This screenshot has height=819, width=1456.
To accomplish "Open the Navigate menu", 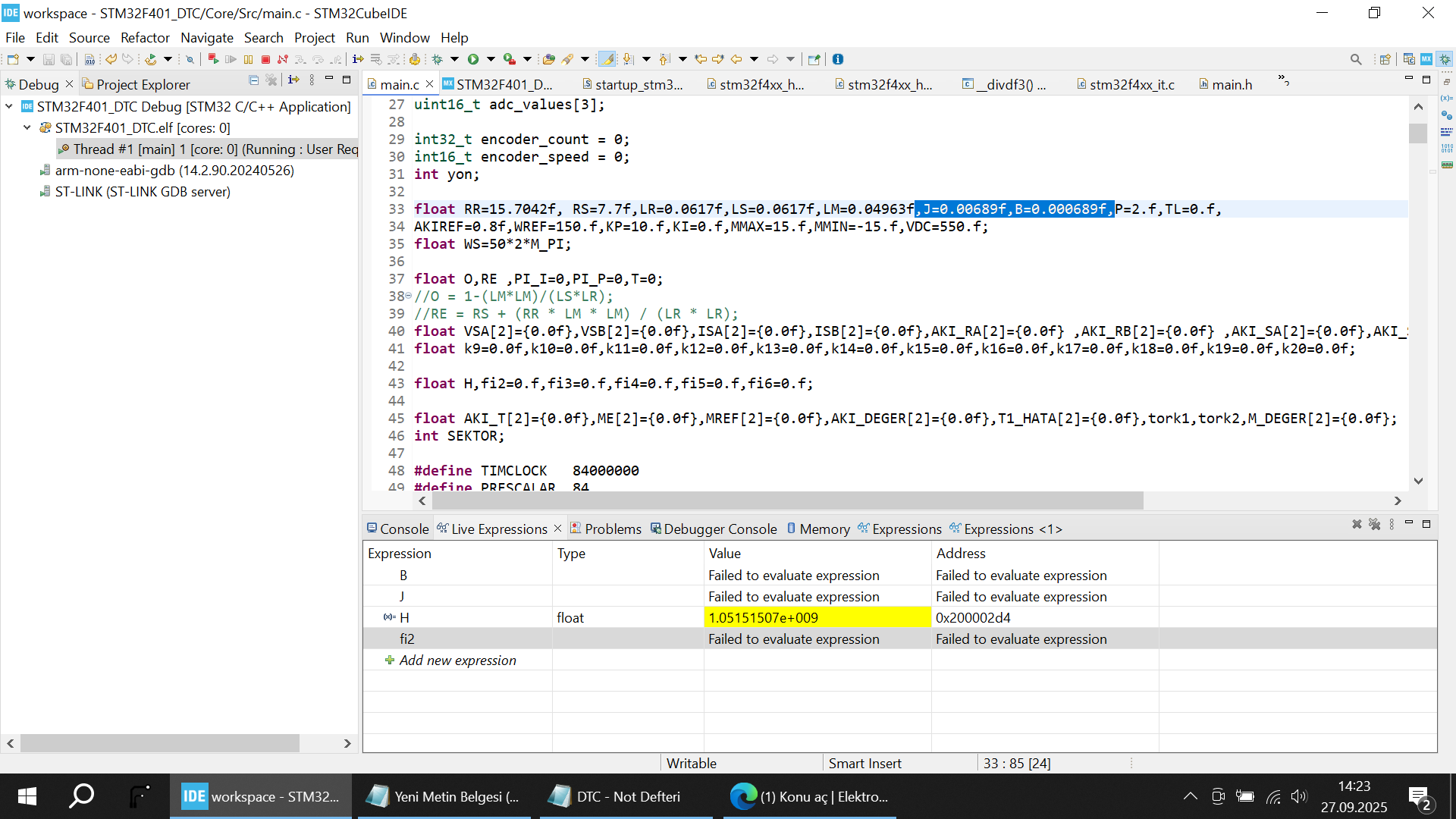I will pos(207,38).
